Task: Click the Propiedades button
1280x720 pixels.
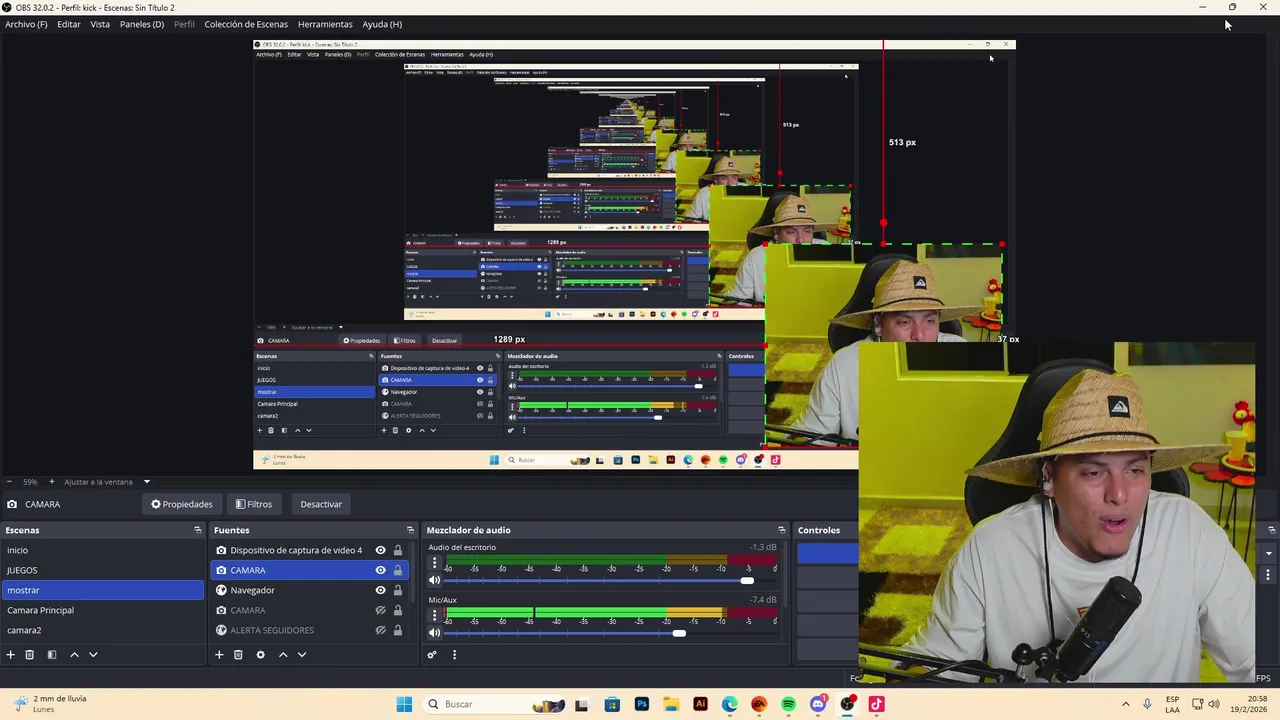Action: pyautogui.click(x=182, y=504)
